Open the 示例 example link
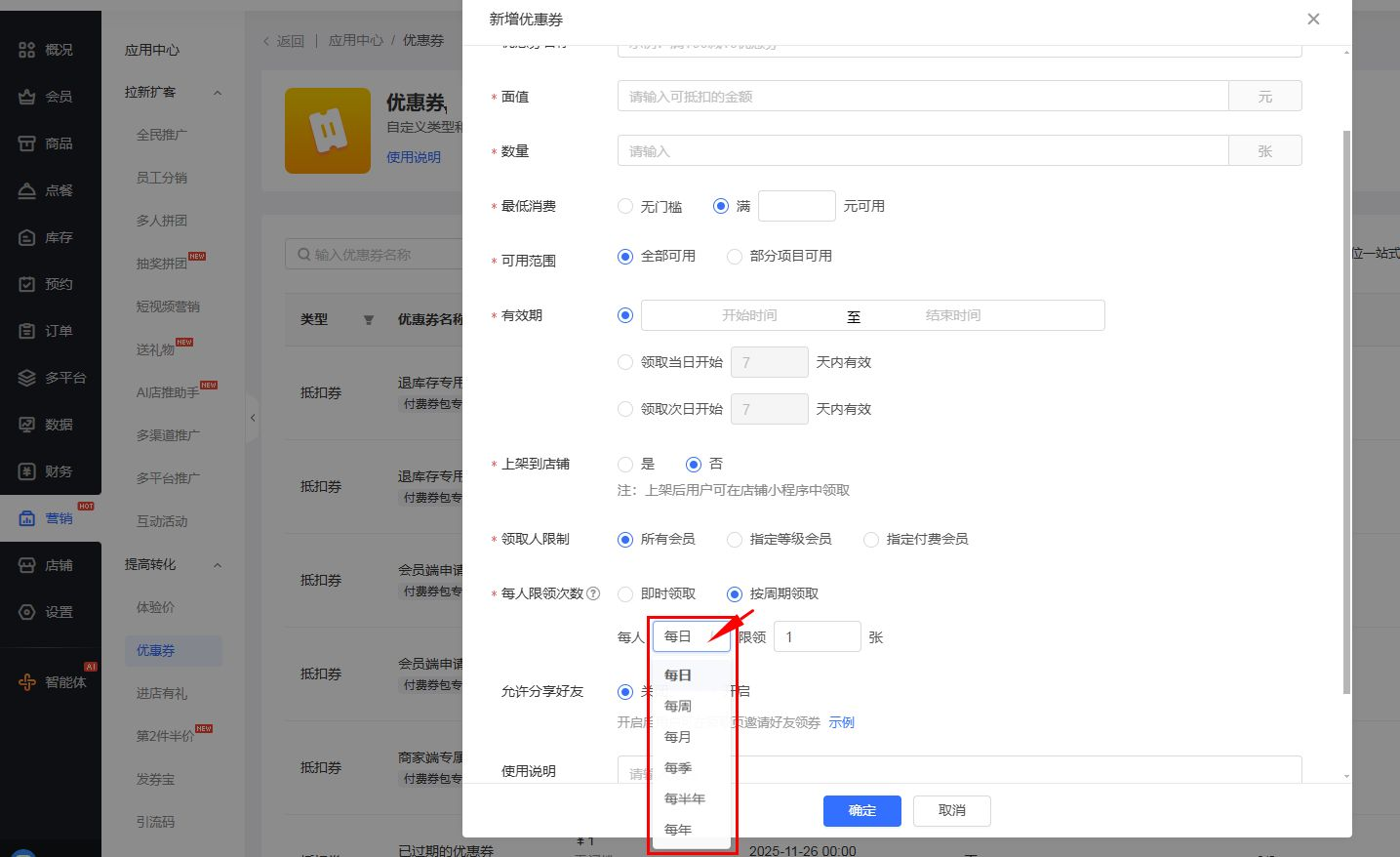1400x857 pixels. [841, 722]
